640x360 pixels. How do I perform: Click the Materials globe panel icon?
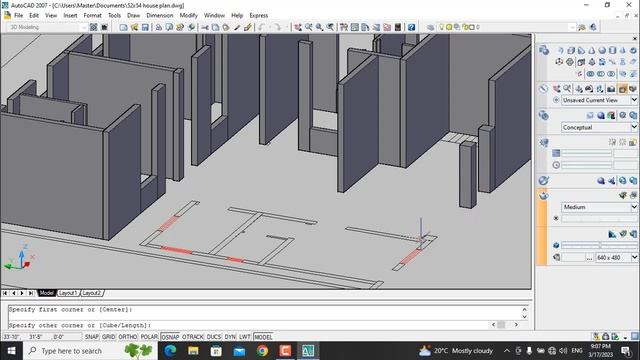tap(543, 180)
